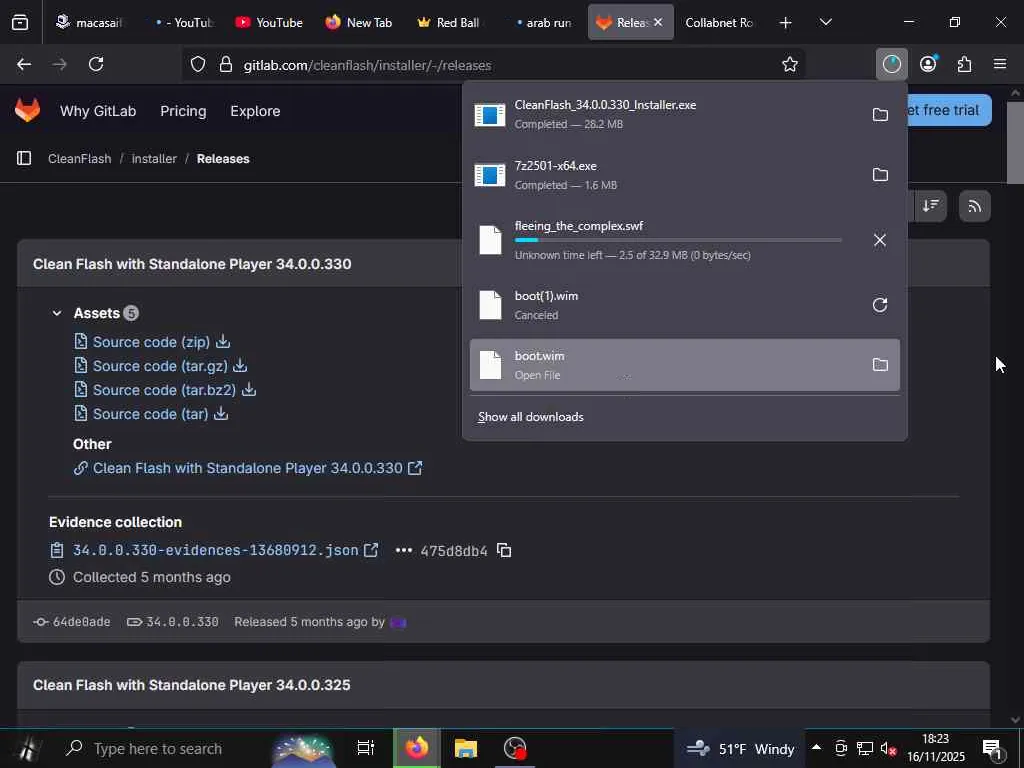This screenshot has width=1024, height=768.
Task: Show boot.wim in containing folder
Action: coord(880,365)
